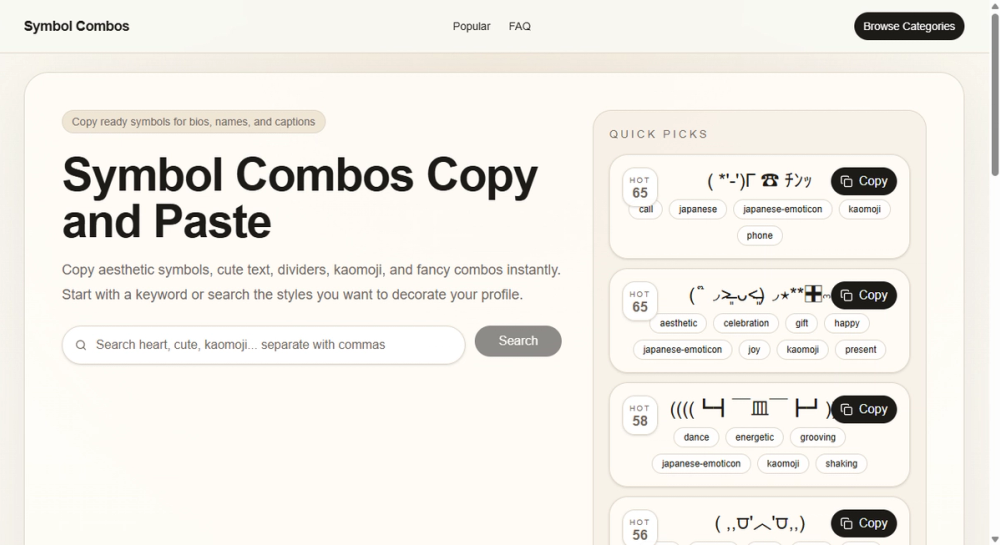Select the 'dance' tag
The width and height of the screenshot is (1000, 545).
click(x=696, y=437)
